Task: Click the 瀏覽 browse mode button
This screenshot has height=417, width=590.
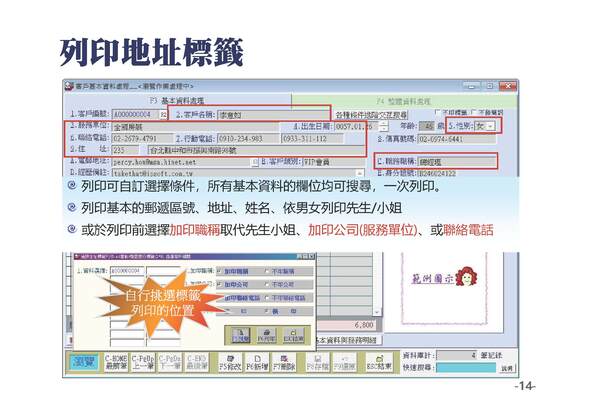Action: [x=84, y=363]
